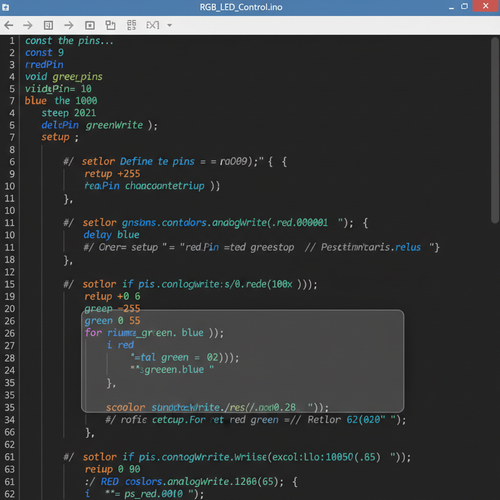
Task: Click the line 'steep 2021'
Action: 69,113
